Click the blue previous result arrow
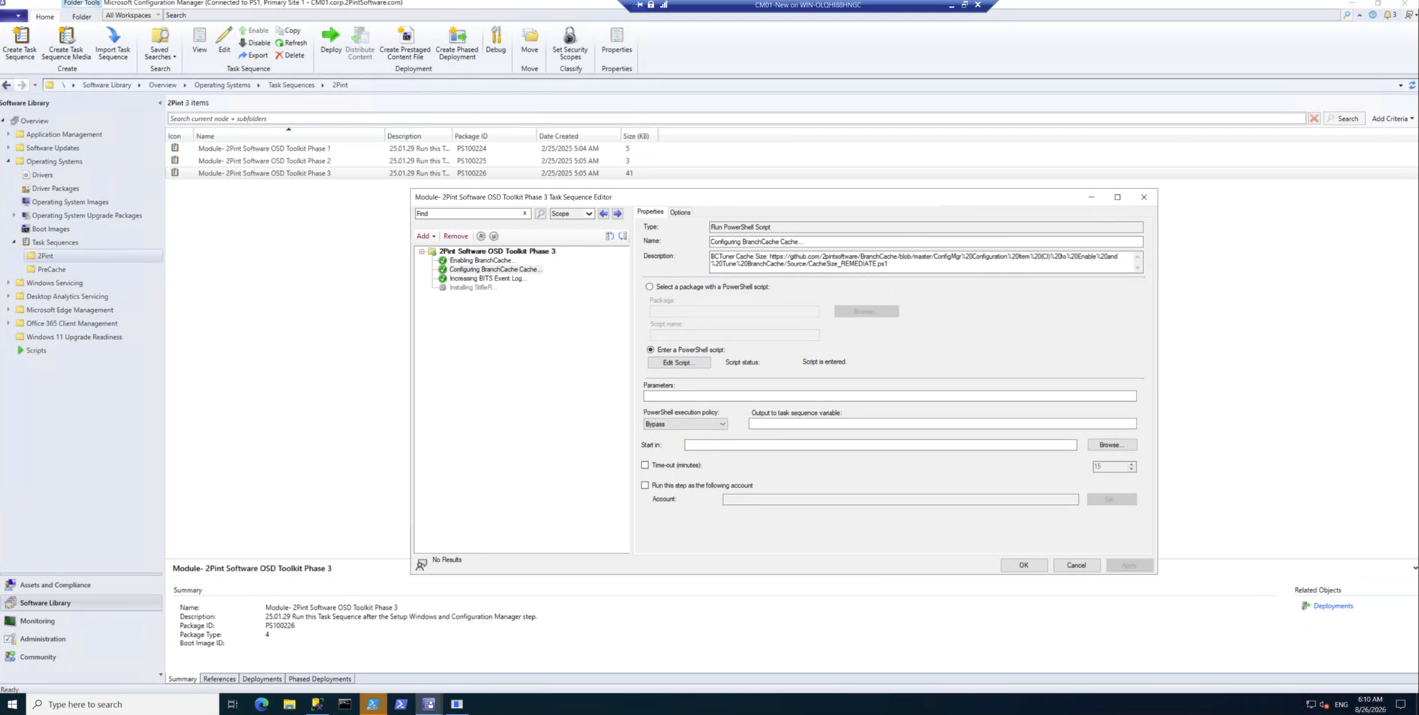 tap(604, 214)
